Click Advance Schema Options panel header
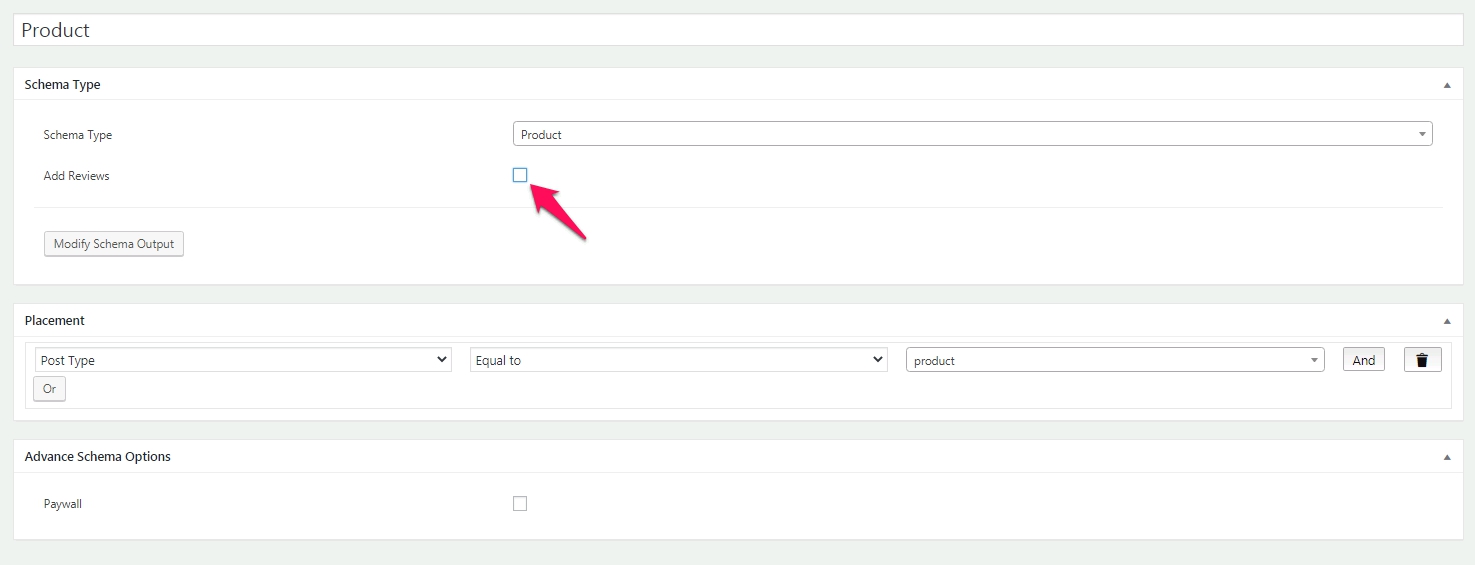Viewport: 1475px width, 565px height. 738,457
